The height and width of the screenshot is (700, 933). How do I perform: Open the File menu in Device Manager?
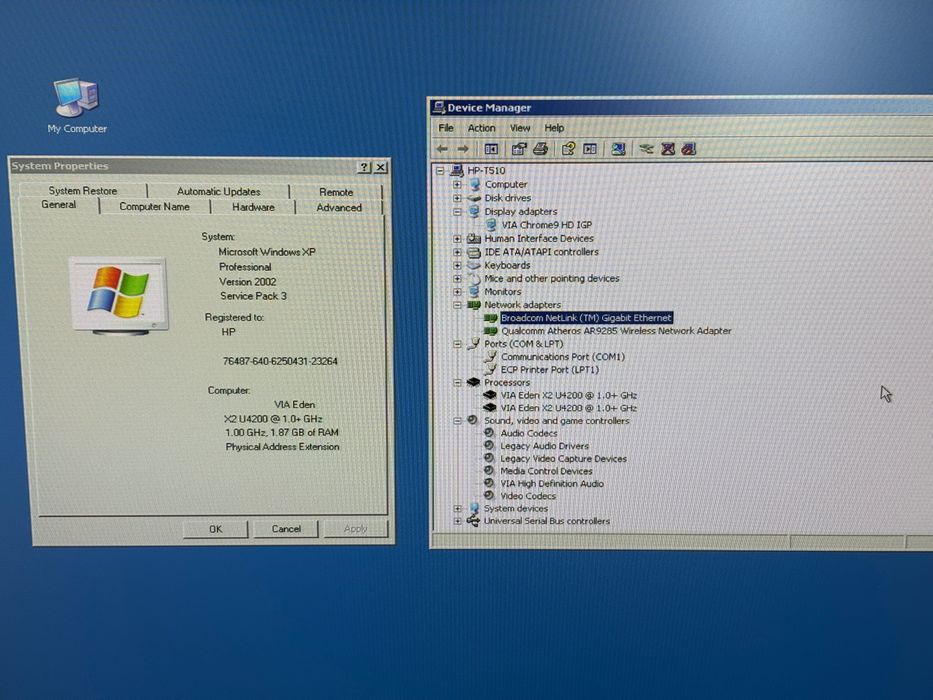[446, 127]
